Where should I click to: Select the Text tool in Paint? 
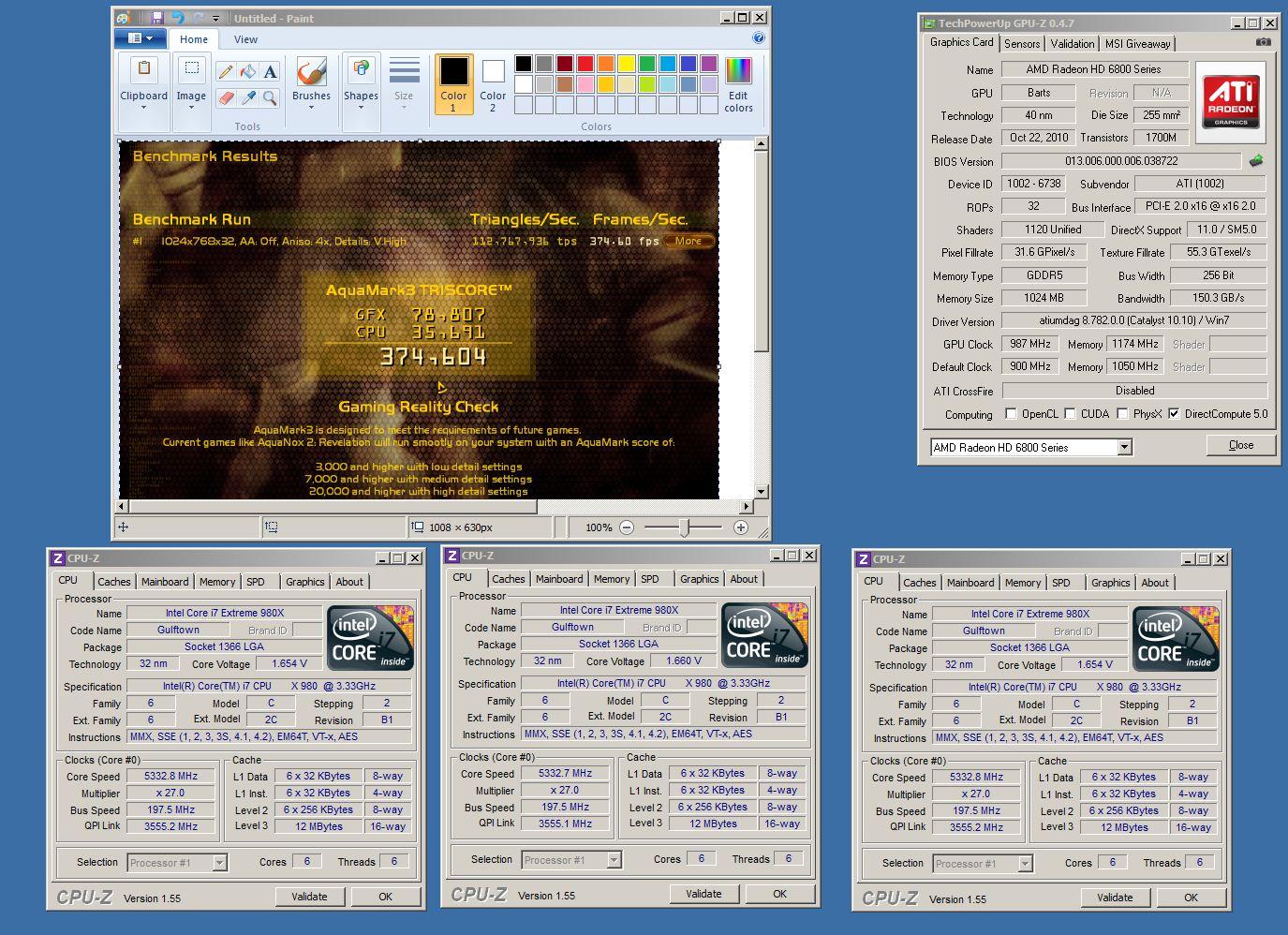click(x=270, y=72)
